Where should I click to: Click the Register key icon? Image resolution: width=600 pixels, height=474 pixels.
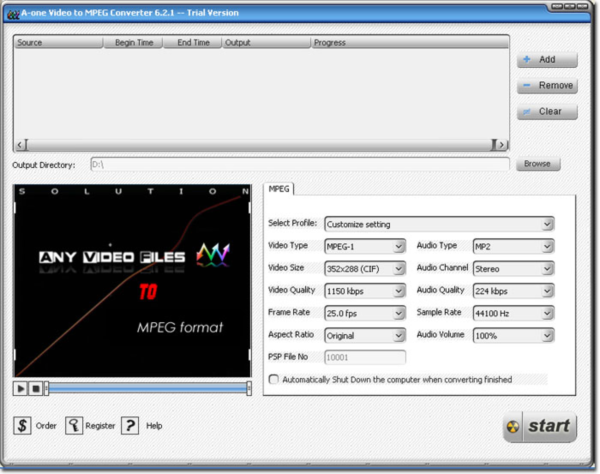point(74,425)
